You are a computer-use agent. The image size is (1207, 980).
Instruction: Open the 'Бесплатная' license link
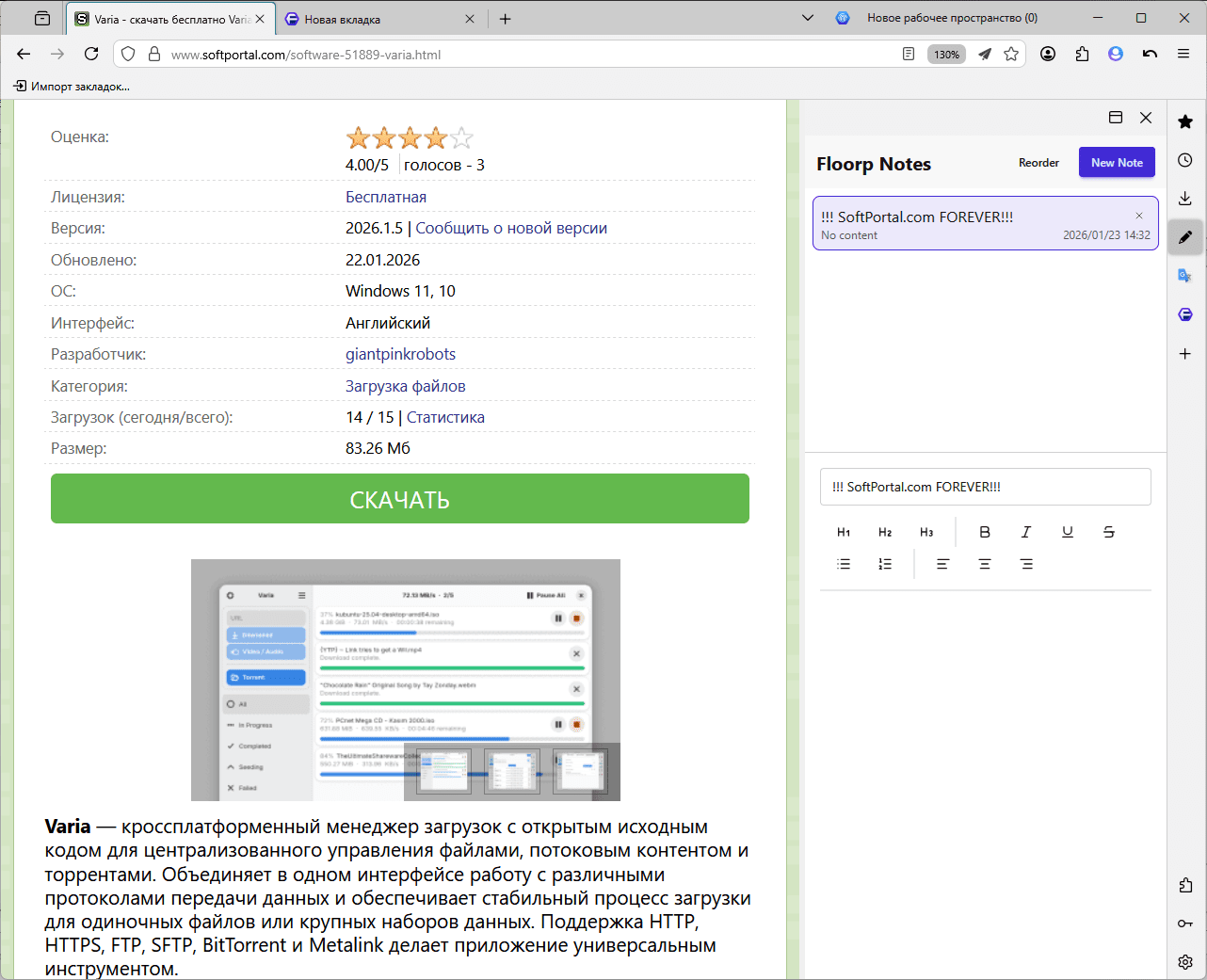[386, 197]
